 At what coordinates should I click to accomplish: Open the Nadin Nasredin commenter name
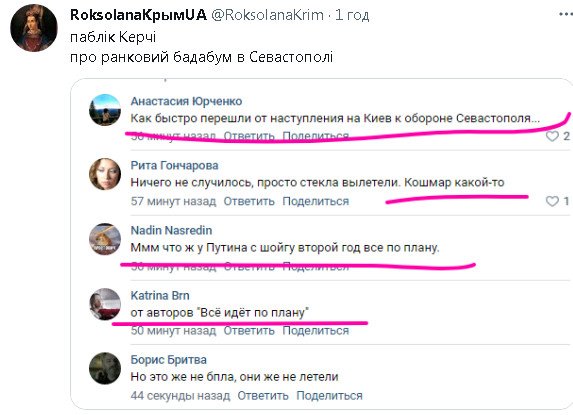pos(171,231)
